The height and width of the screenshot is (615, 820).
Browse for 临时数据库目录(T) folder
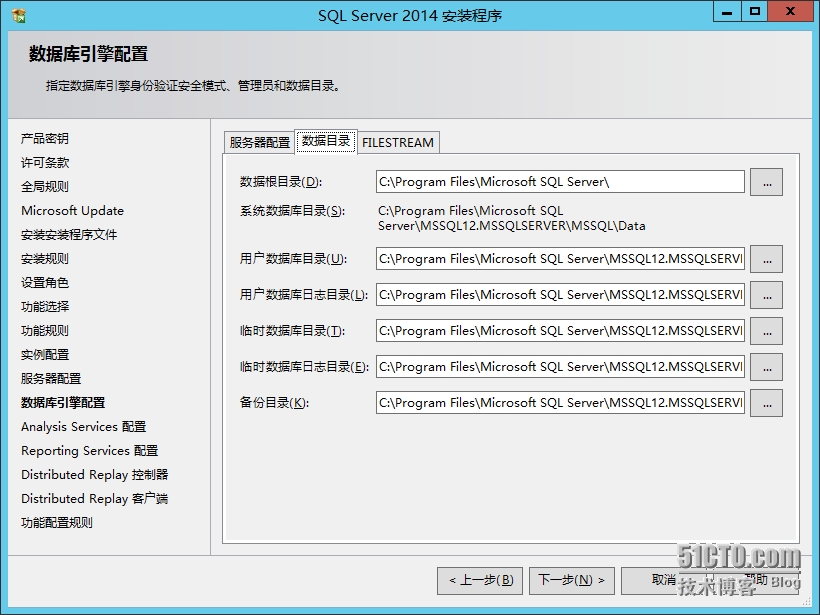point(766,331)
